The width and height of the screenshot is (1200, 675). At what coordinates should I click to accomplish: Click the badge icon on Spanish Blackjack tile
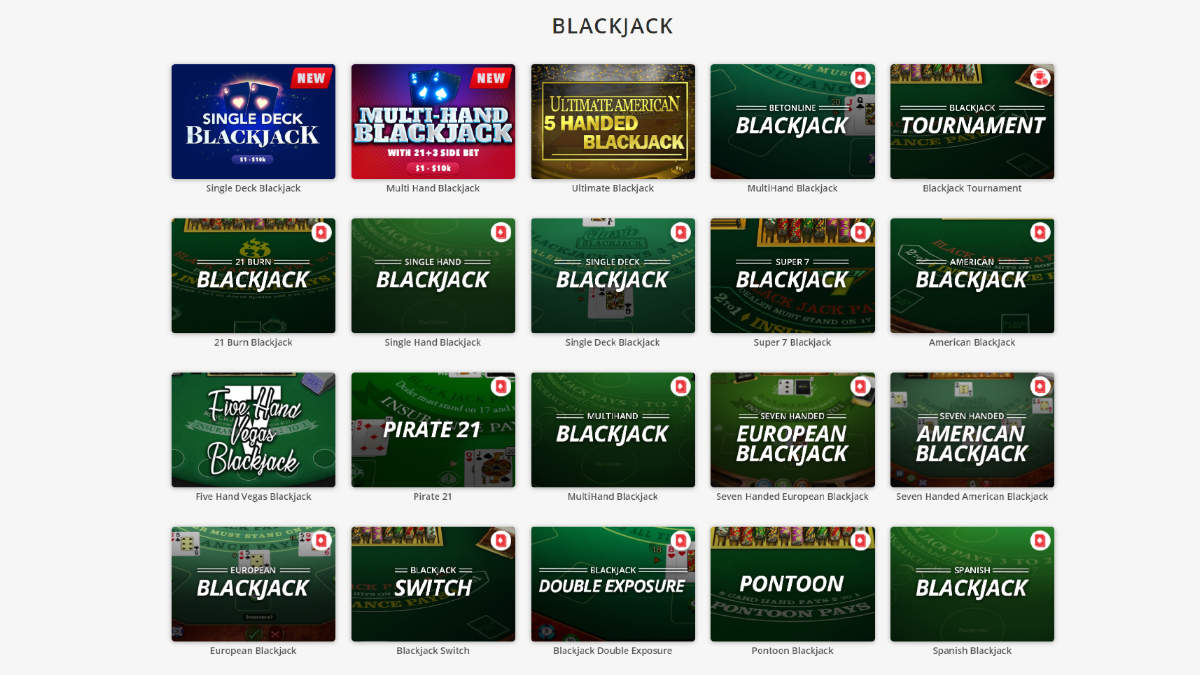pos(1040,540)
